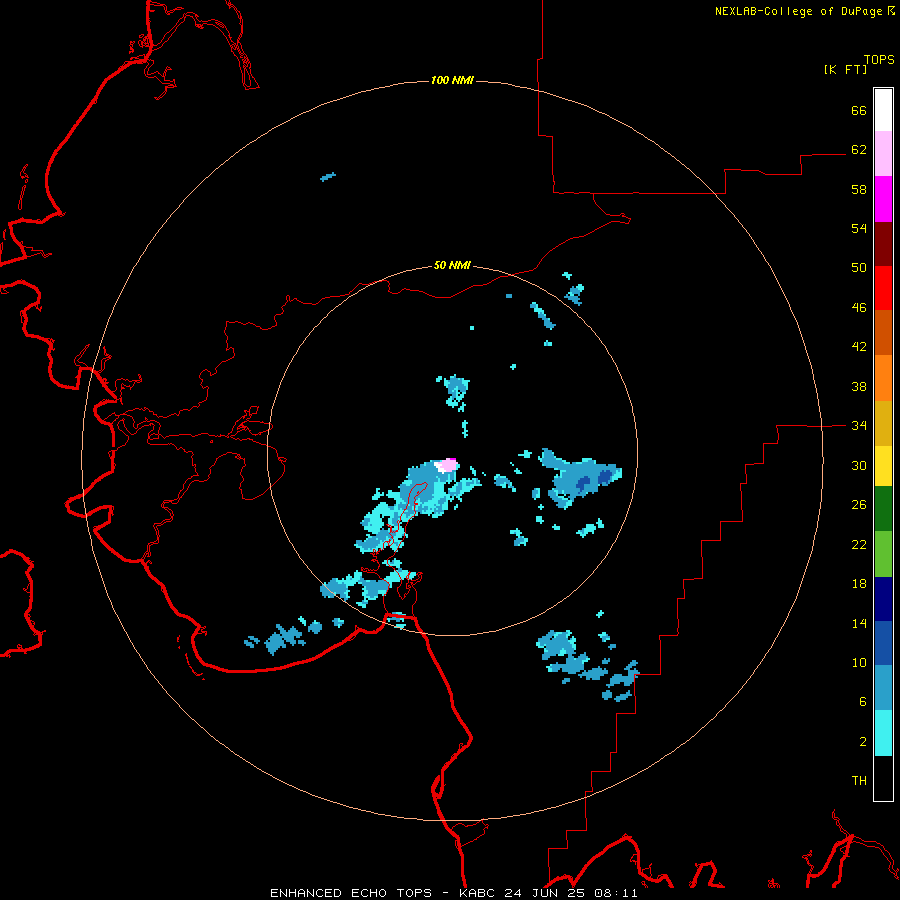Click the yellow legend swatch
900x900 pixels.
coord(883,466)
